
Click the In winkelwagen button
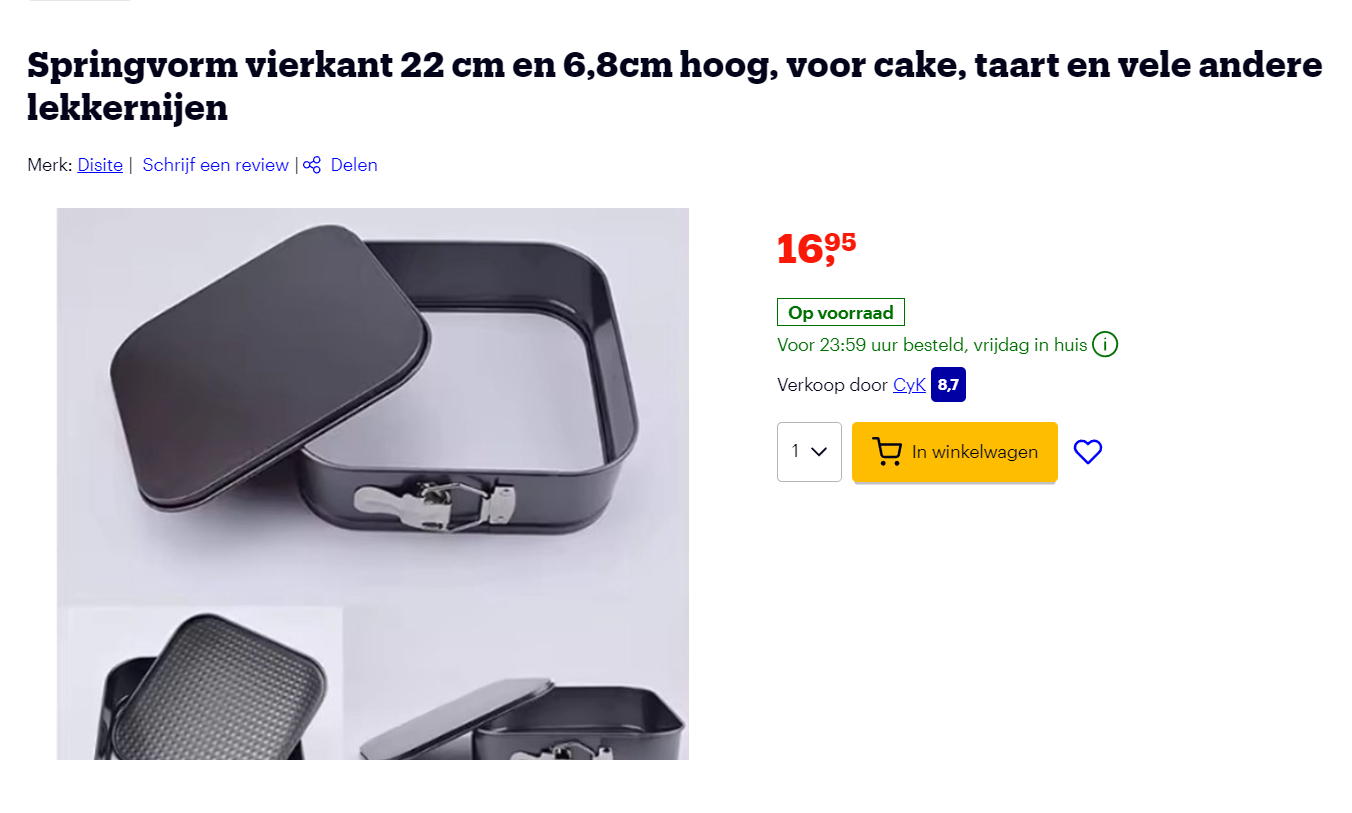click(x=955, y=452)
